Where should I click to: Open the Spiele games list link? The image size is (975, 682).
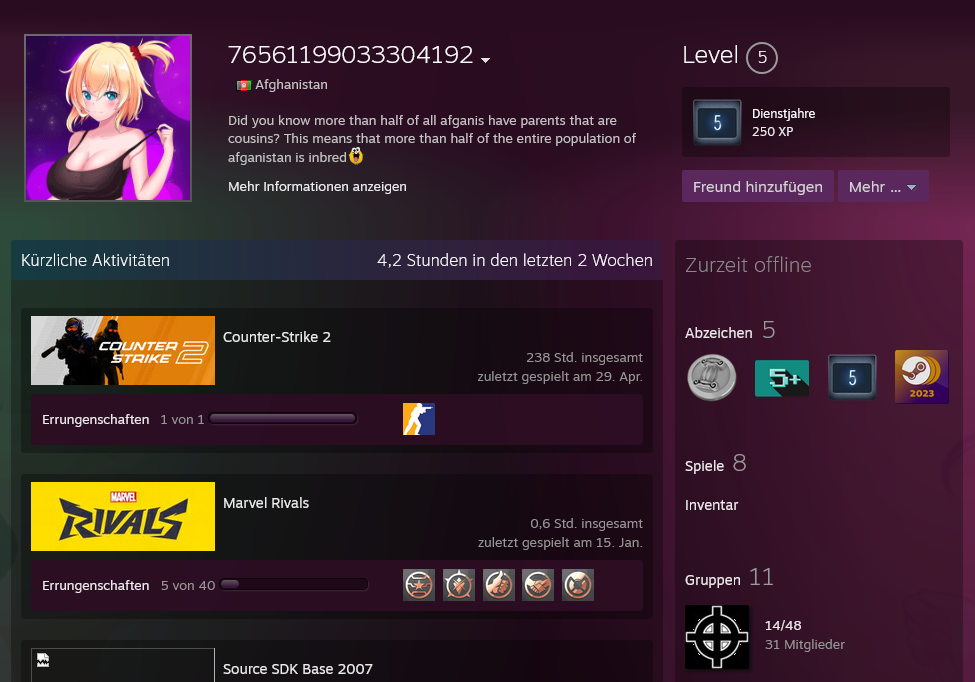704,466
